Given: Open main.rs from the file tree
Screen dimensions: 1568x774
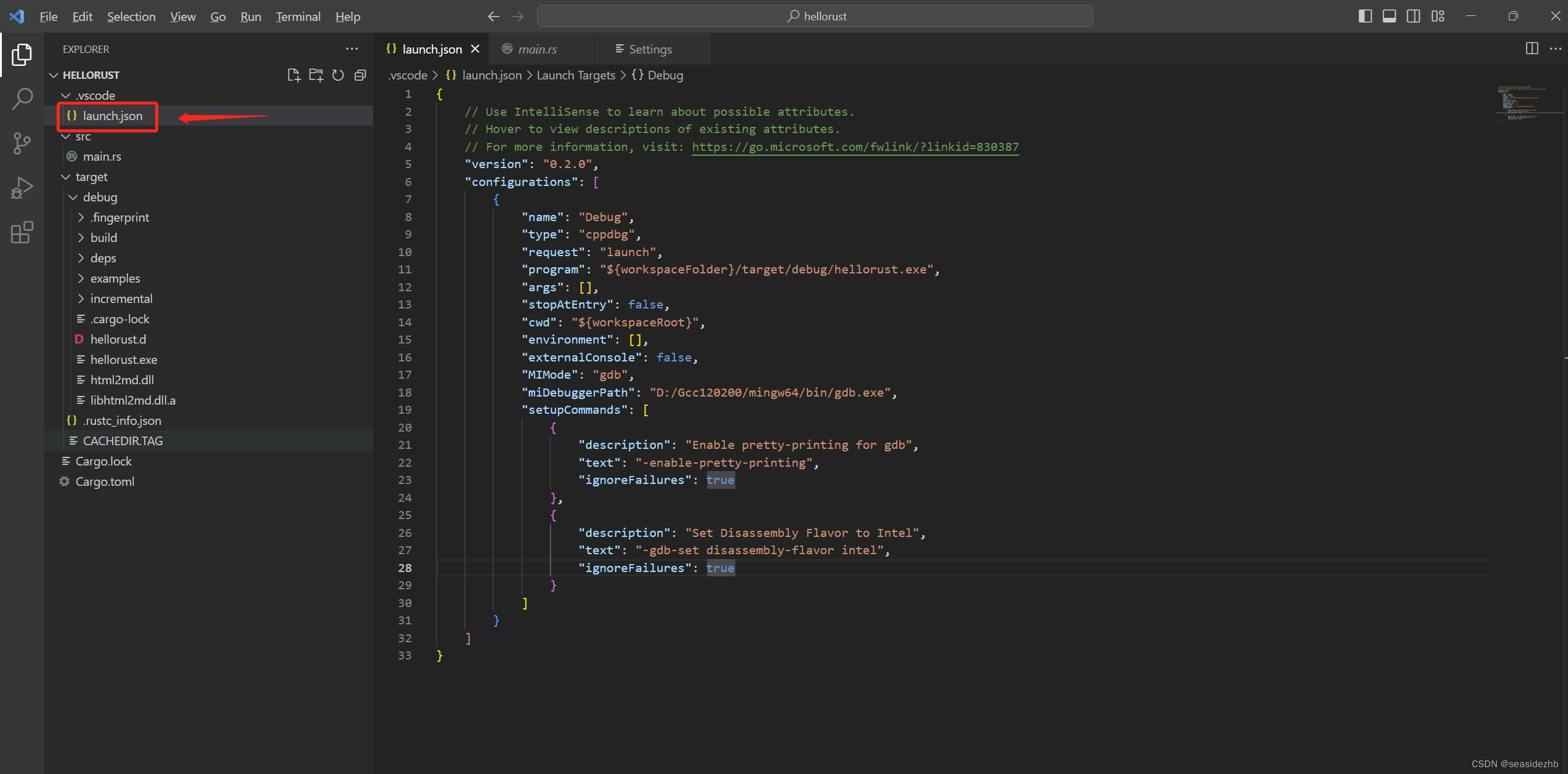Looking at the screenshot, I should pos(209,156).
